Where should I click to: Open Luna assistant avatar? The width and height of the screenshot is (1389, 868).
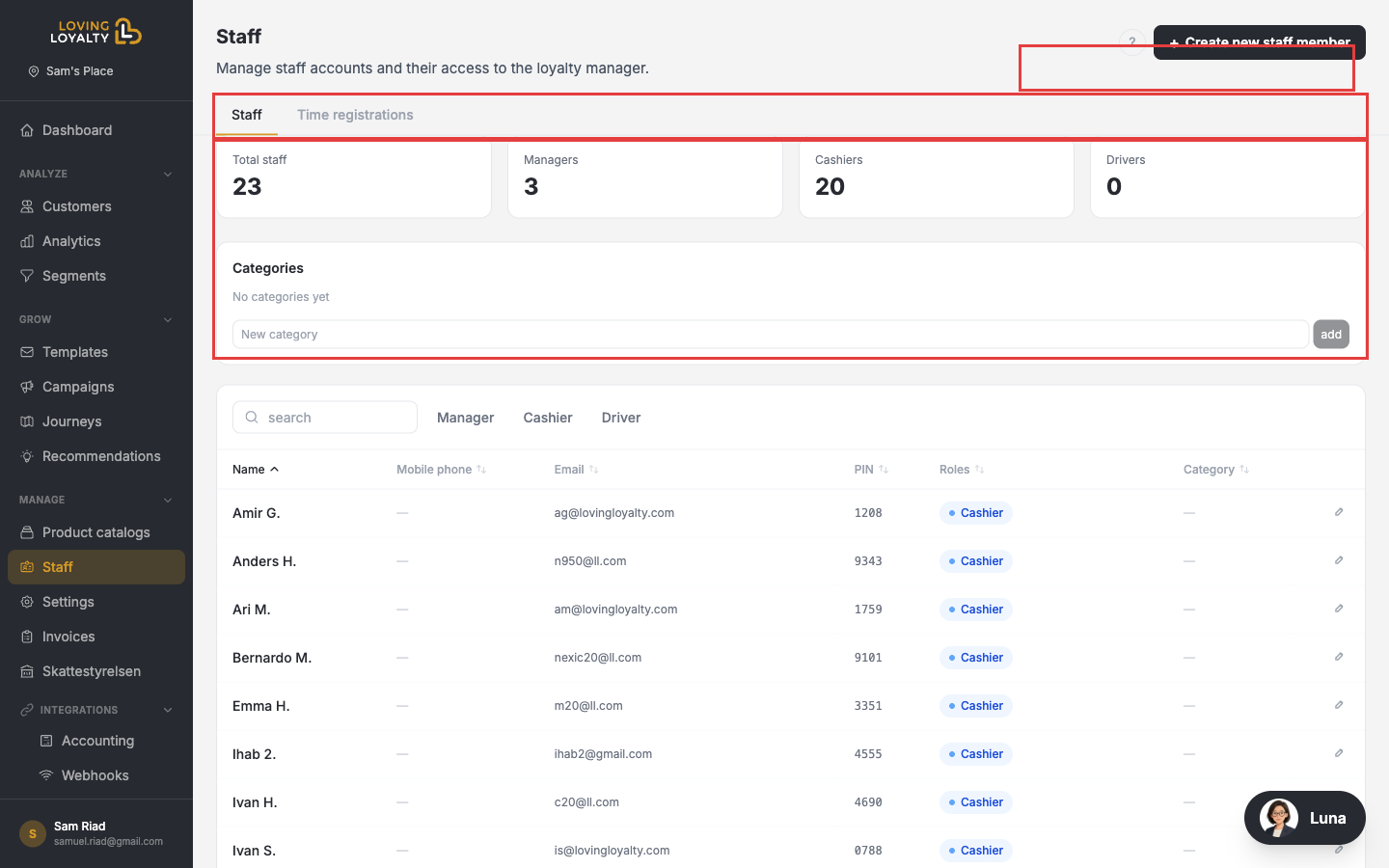1279,818
